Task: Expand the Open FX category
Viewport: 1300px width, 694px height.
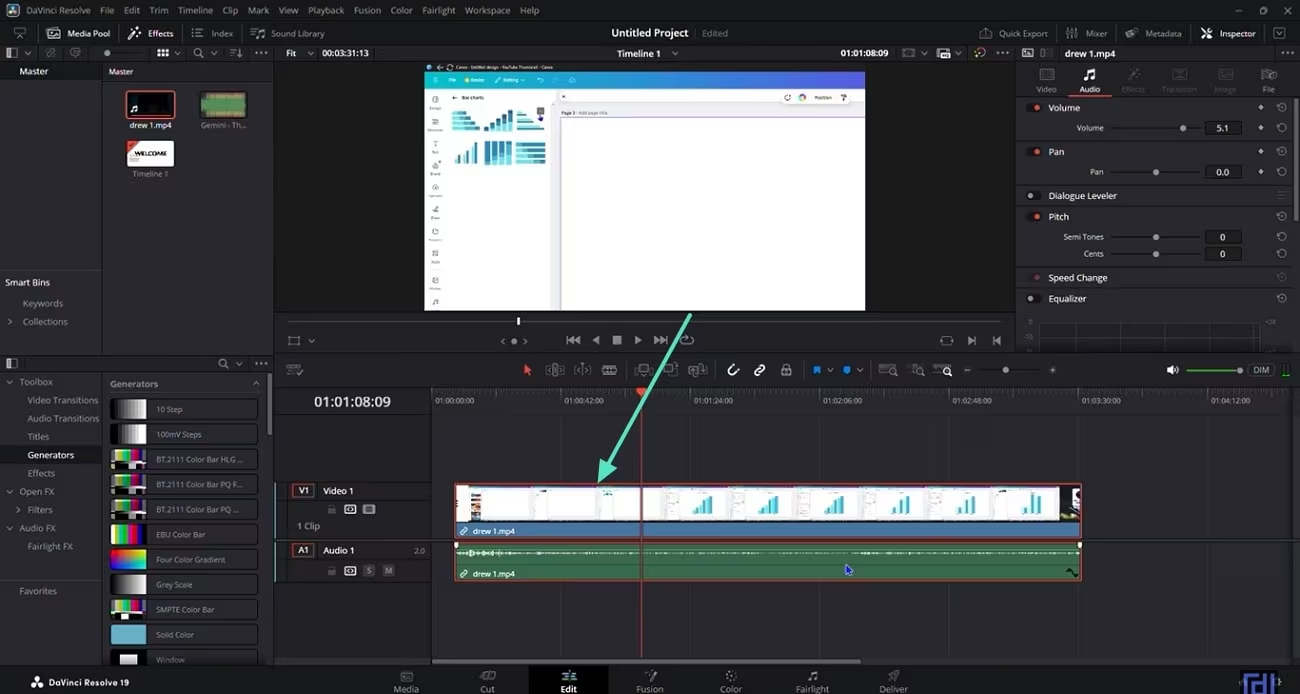Action: pyautogui.click(x=10, y=491)
